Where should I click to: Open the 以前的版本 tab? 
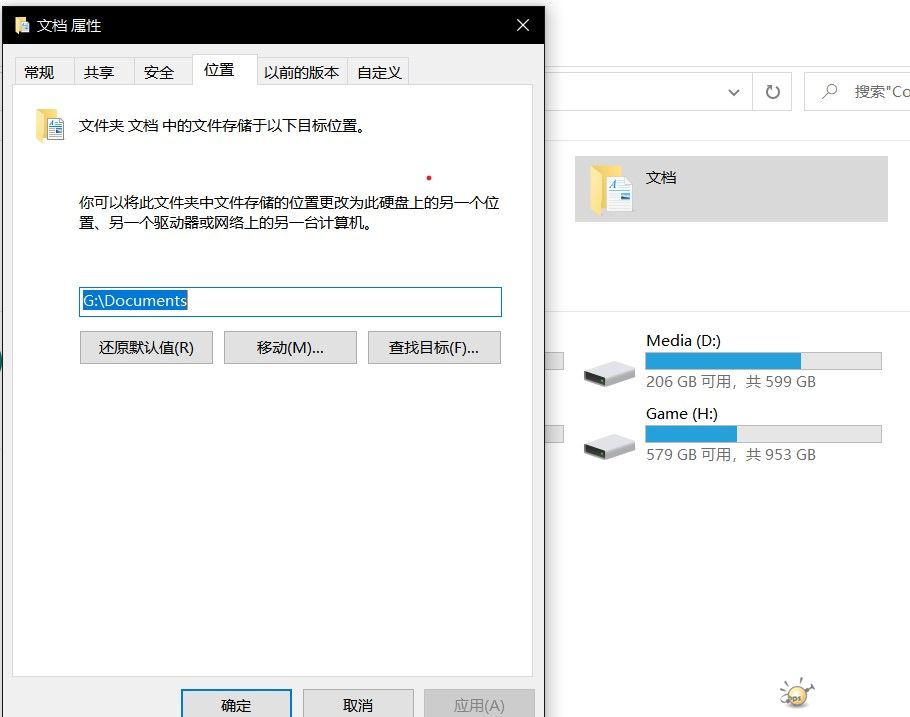coord(301,72)
